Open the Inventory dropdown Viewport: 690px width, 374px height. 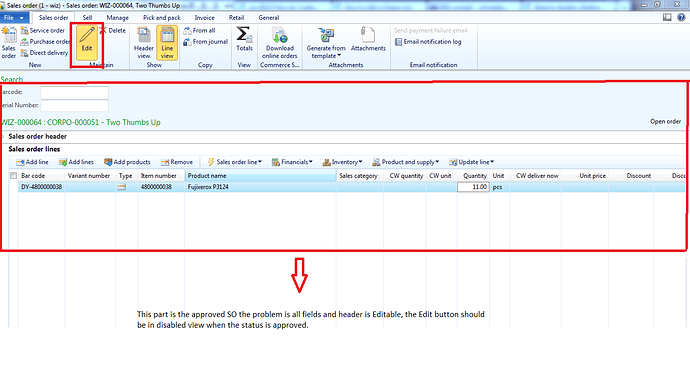tap(342, 162)
